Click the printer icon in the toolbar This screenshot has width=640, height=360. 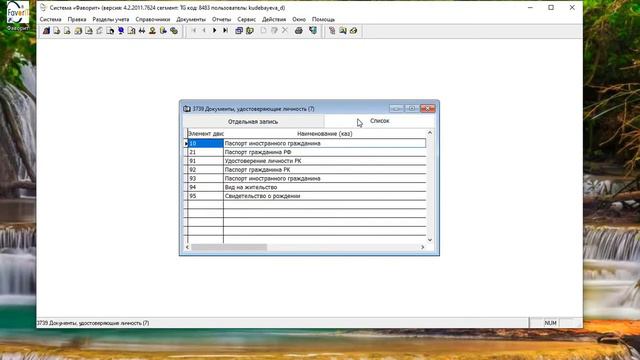point(299,31)
